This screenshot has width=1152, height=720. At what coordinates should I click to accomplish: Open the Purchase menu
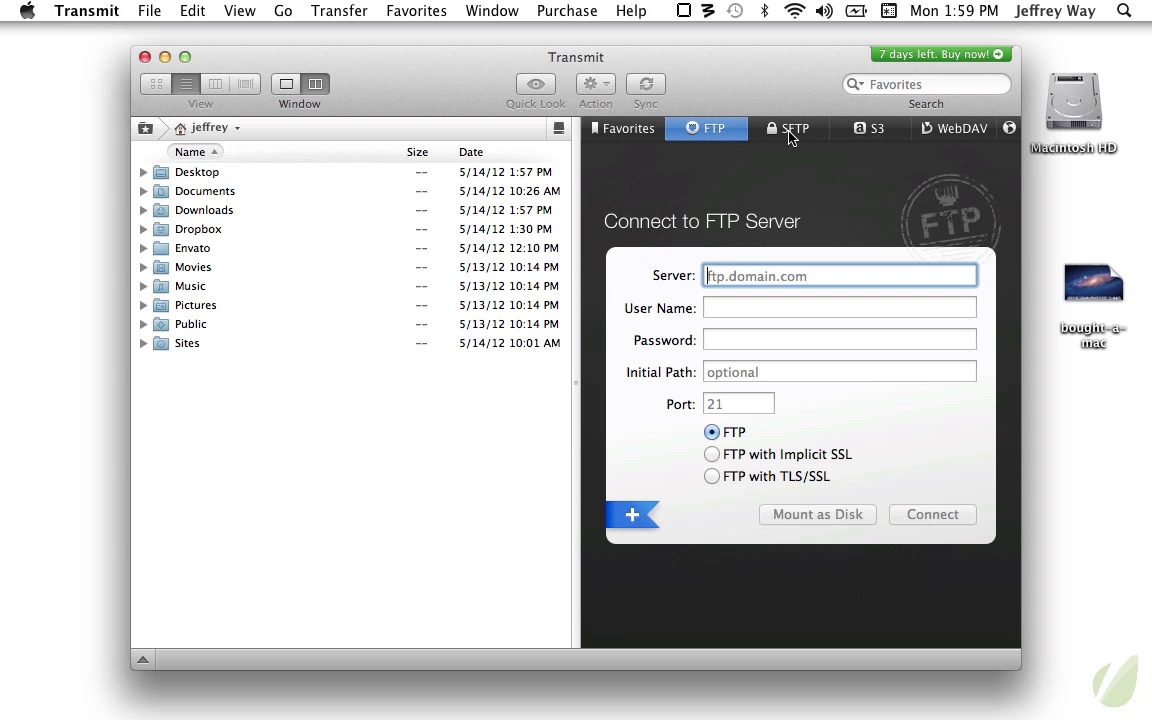tap(567, 10)
